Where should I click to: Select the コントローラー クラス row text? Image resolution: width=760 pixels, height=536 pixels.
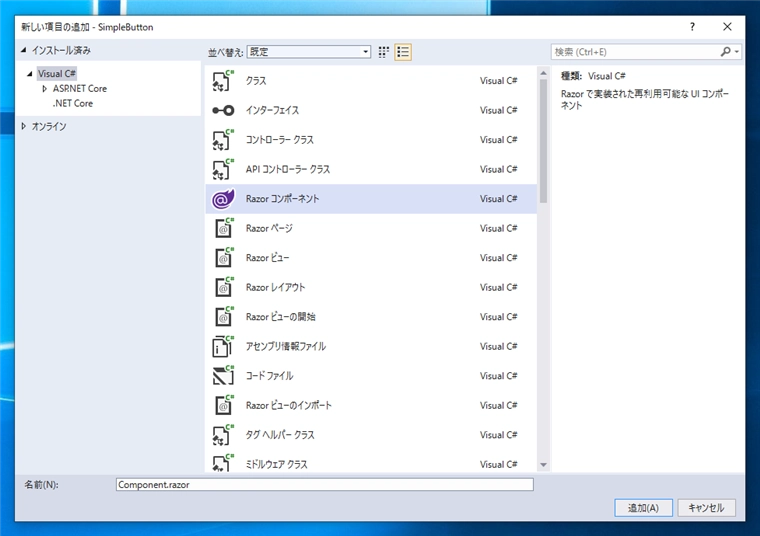coord(280,140)
